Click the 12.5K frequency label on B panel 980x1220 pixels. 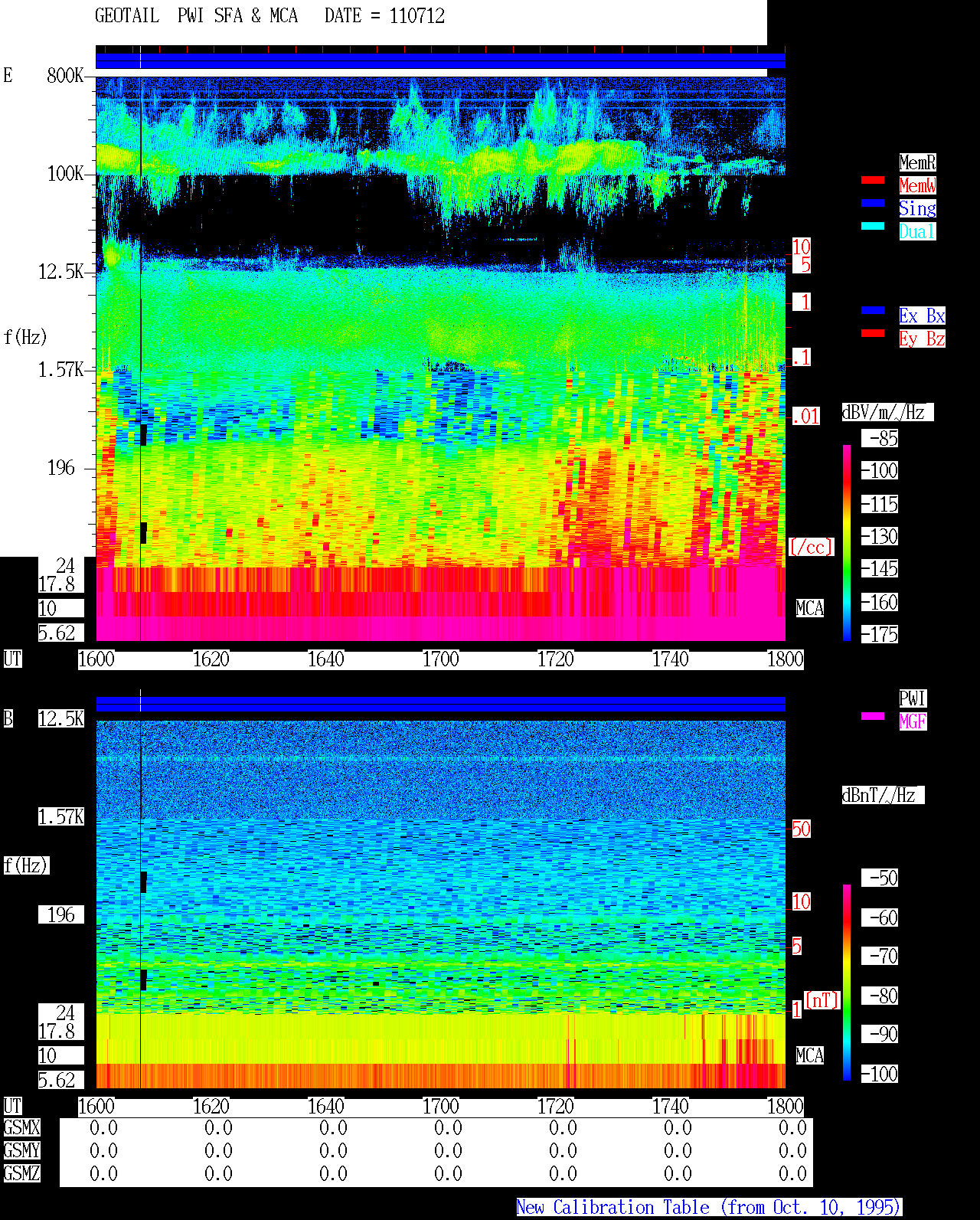[x=61, y=718]
